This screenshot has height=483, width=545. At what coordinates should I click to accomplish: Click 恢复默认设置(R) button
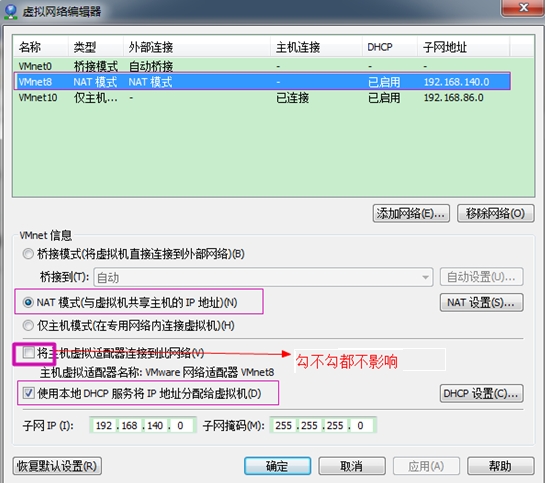(57, 466)
